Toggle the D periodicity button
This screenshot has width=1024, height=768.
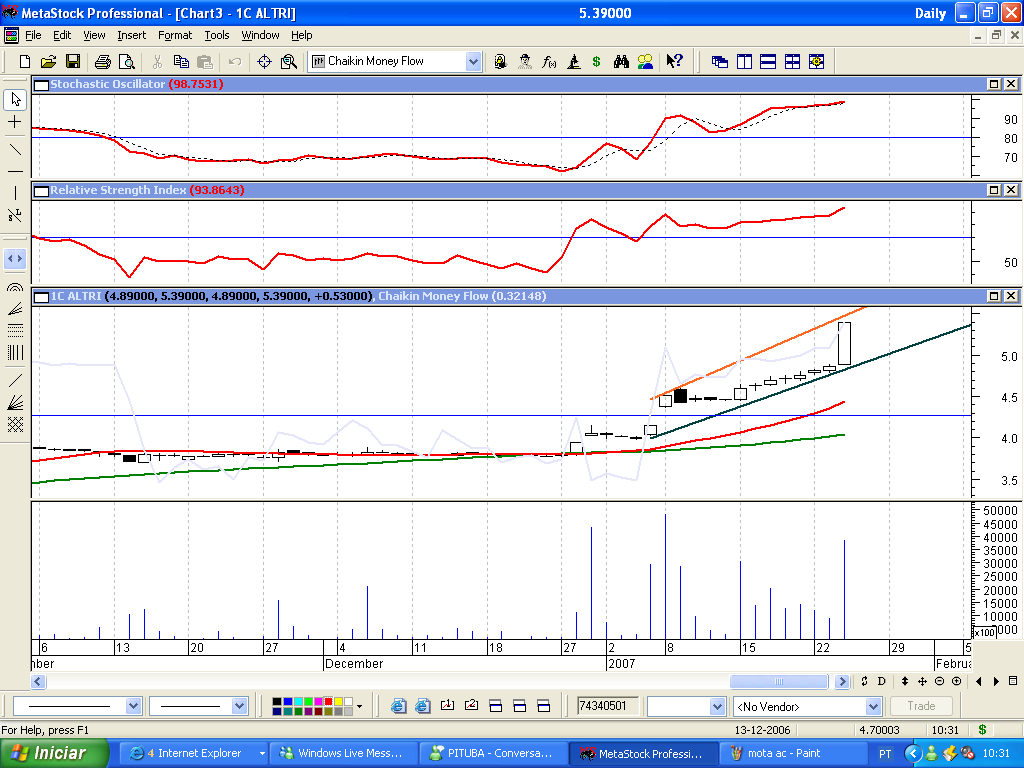(x=882, y=681)
